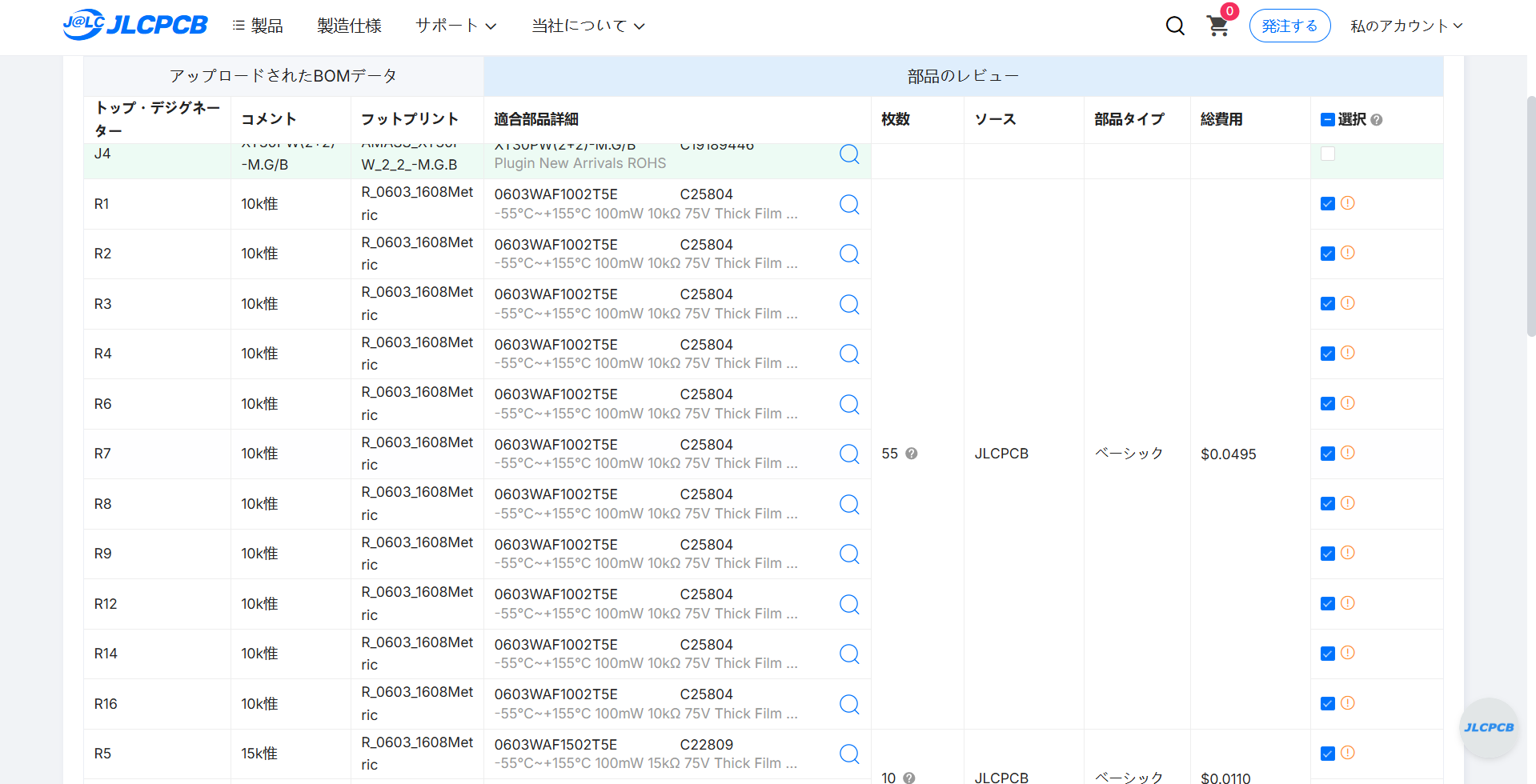Click the help icon beside 選択 header

coord(1377,120)
